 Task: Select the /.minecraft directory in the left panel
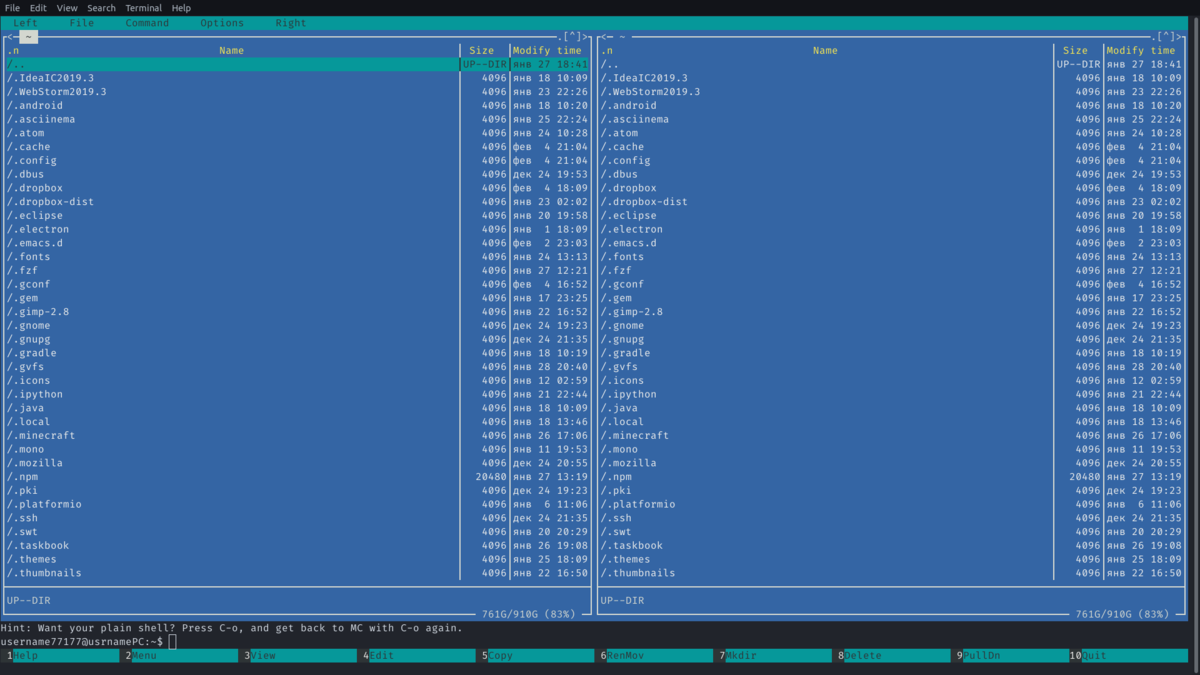297,435
